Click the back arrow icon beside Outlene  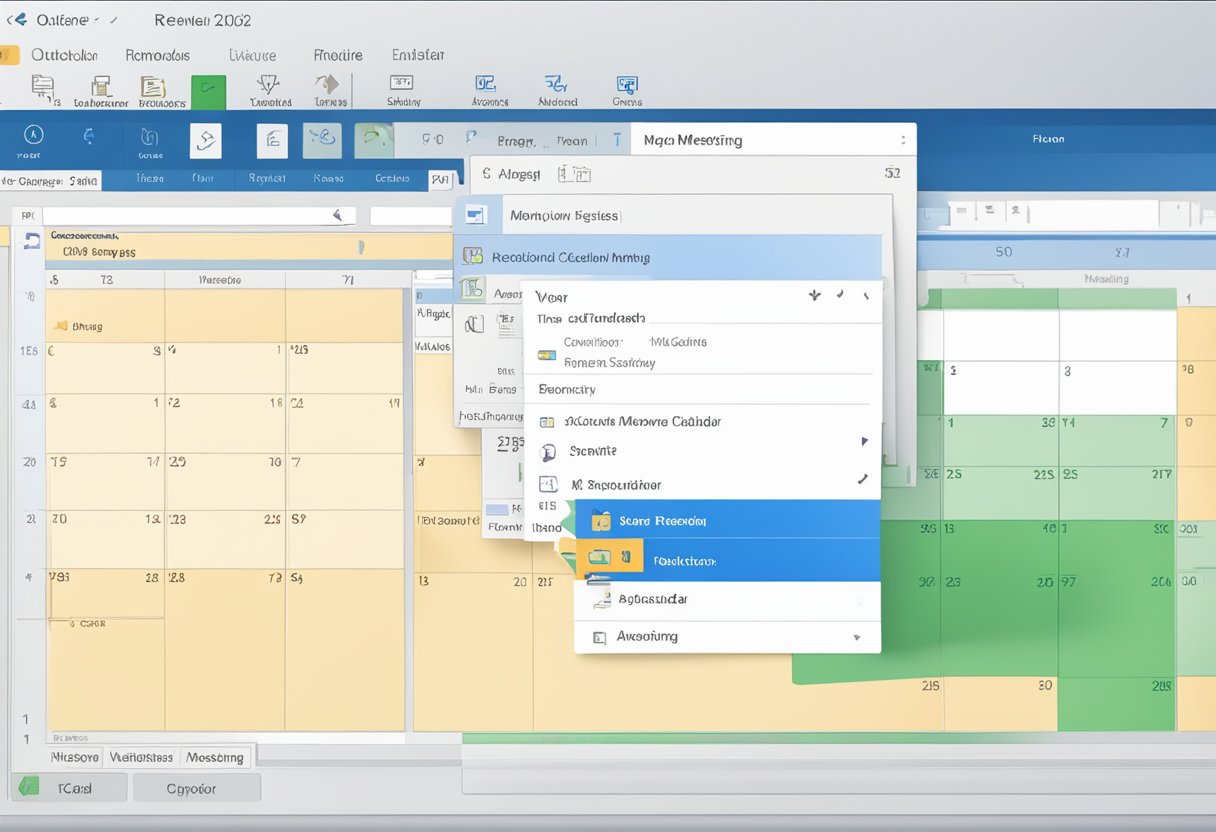pyautogui.click(x=17, y=20)
